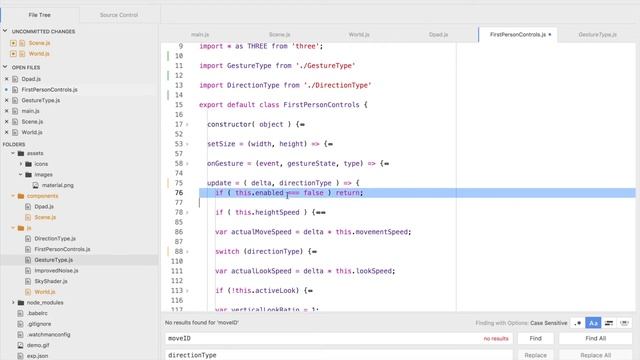640x360 pixels.
Task: Open Dpad.js under components folder
Action: point(44,207)
